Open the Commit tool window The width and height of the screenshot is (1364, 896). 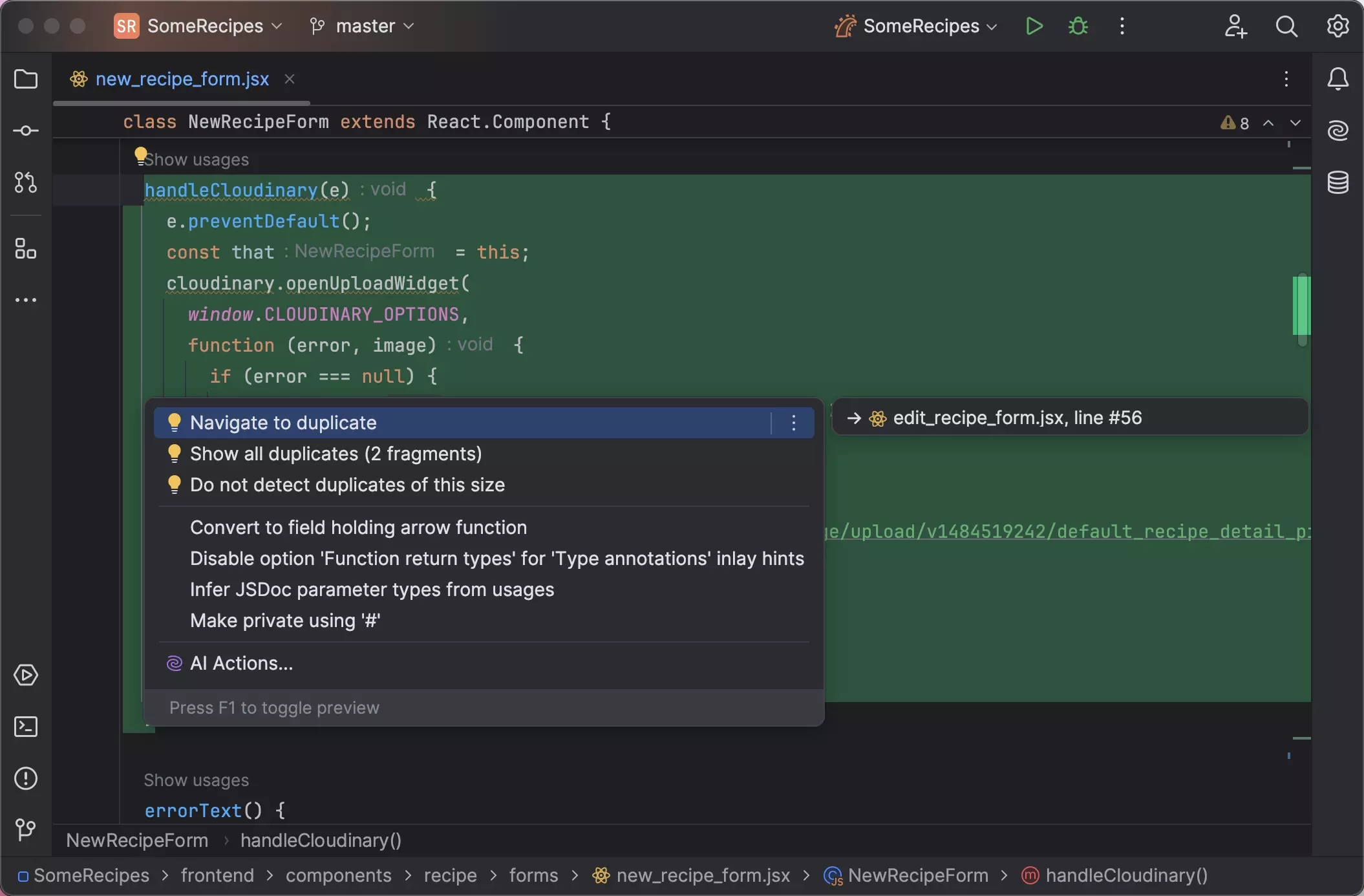(26, 131)
